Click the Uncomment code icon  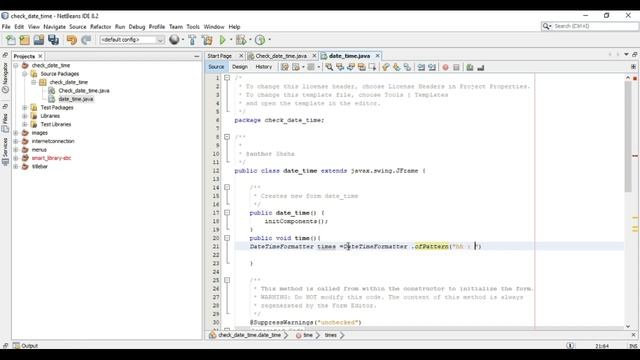click(x=480, y=67)
